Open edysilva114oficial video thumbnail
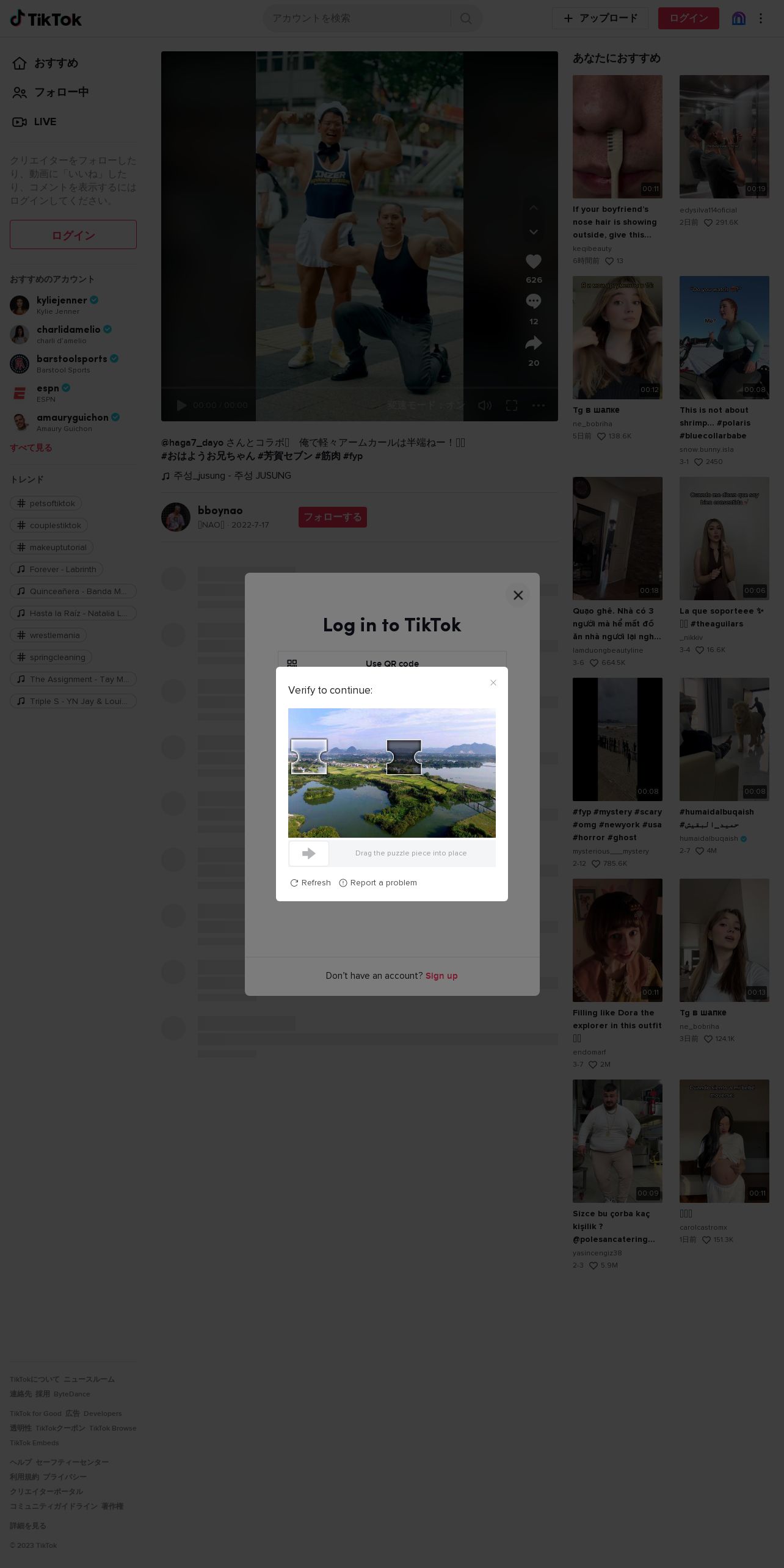 click(724, 137)
